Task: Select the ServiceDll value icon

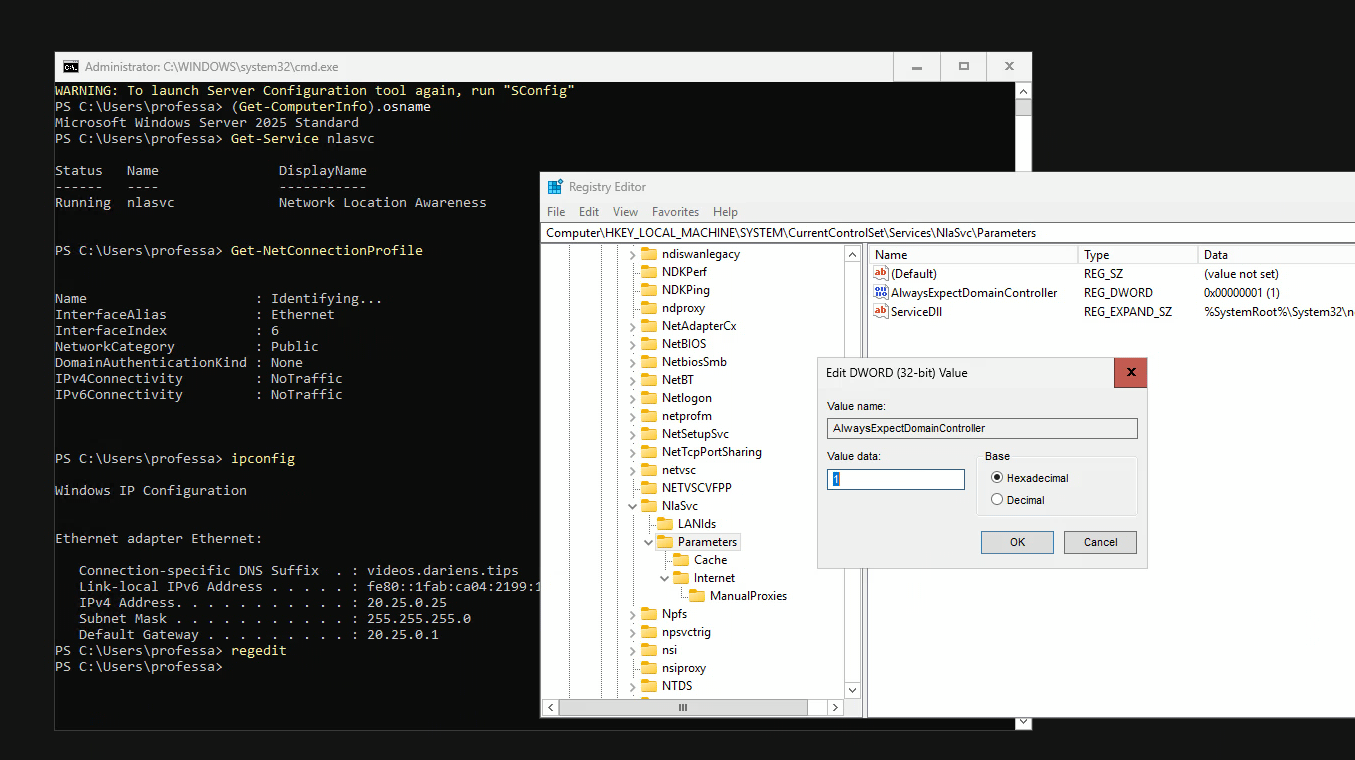Action: (881, 312)
